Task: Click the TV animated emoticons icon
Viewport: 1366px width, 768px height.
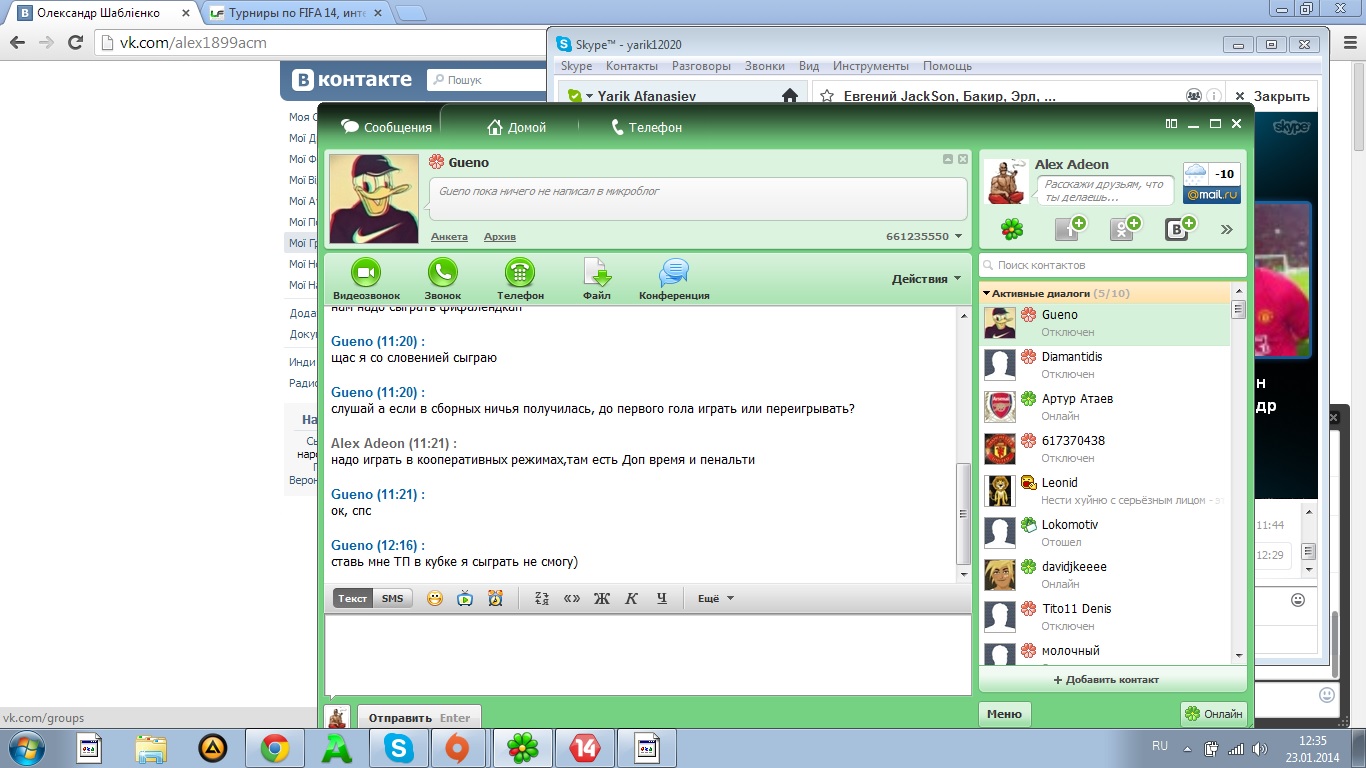Action: [465, 598]
